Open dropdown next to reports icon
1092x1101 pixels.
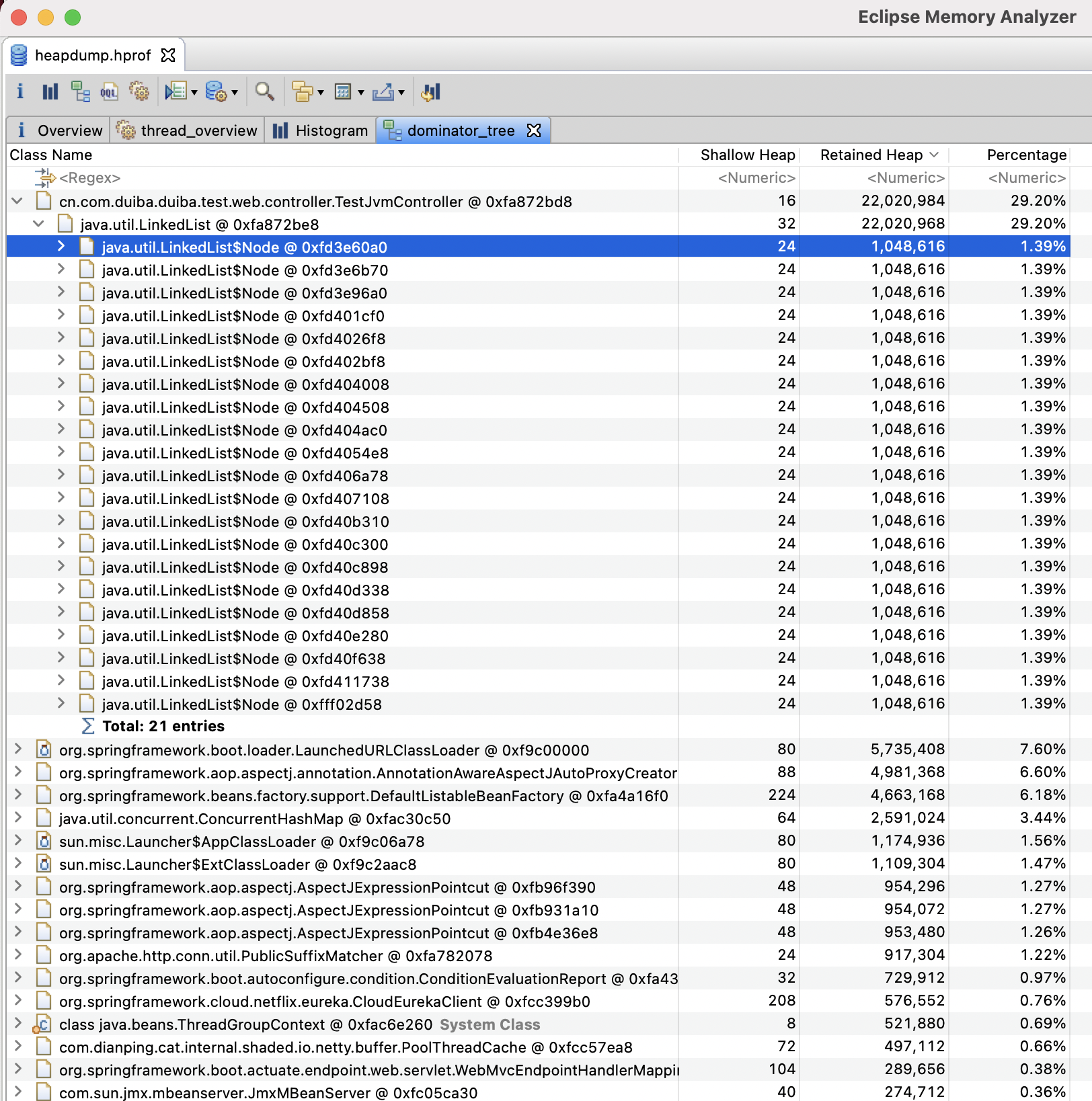[x=194, y=92]
